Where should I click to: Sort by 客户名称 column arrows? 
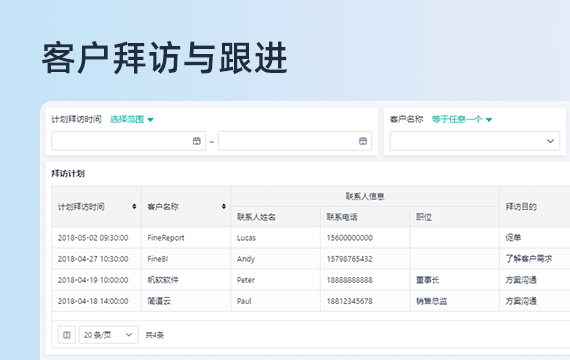pyautogui.click(x=224, y=207)
